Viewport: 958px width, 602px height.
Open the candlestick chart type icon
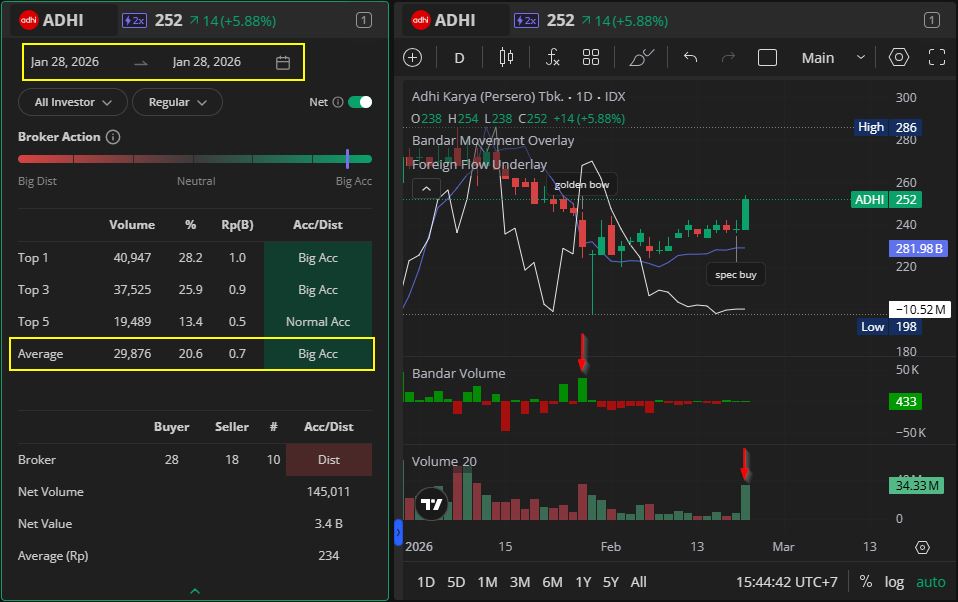[x=506, y=57]
